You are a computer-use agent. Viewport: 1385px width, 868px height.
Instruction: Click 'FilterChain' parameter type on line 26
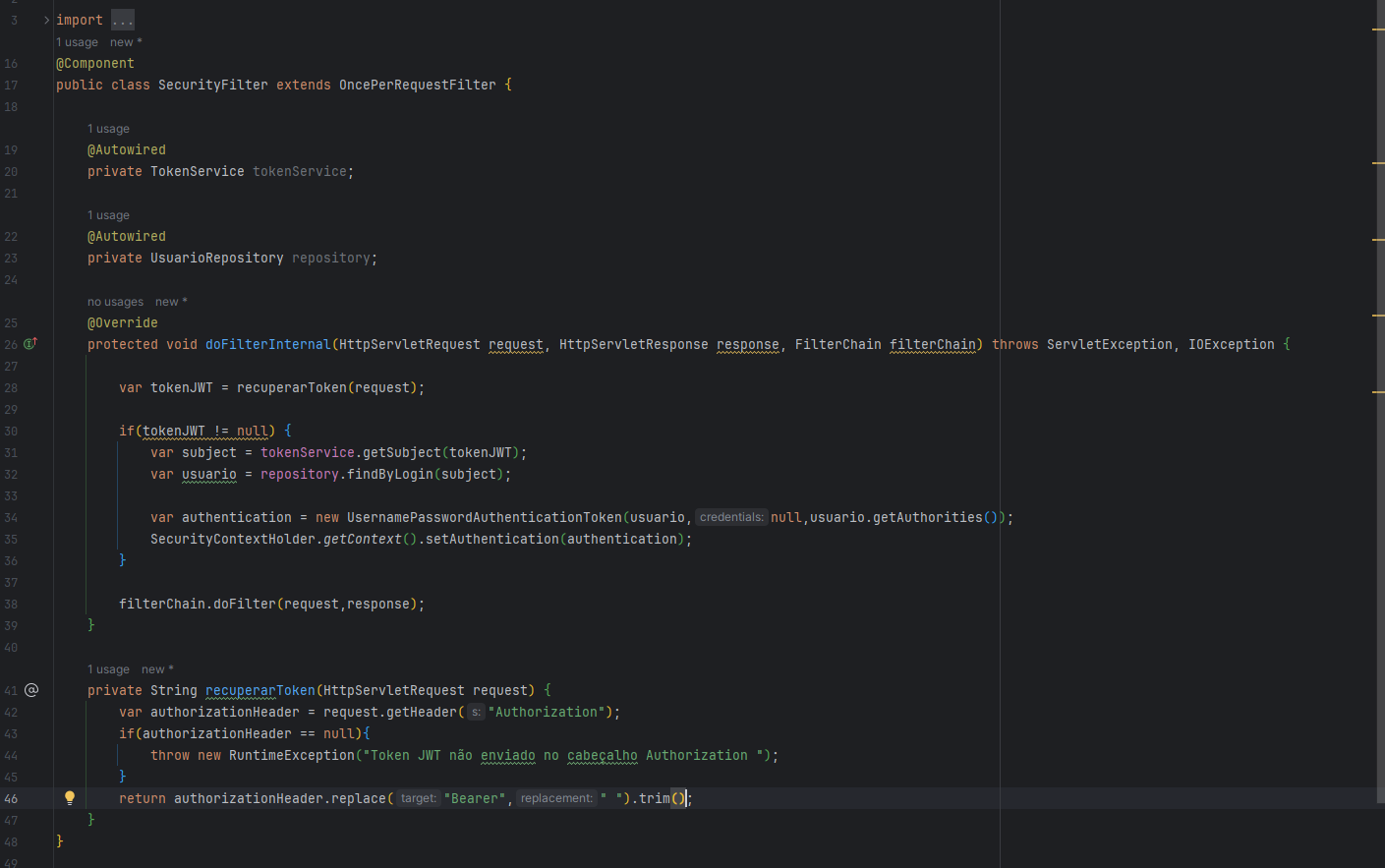[x=838, y=344]
